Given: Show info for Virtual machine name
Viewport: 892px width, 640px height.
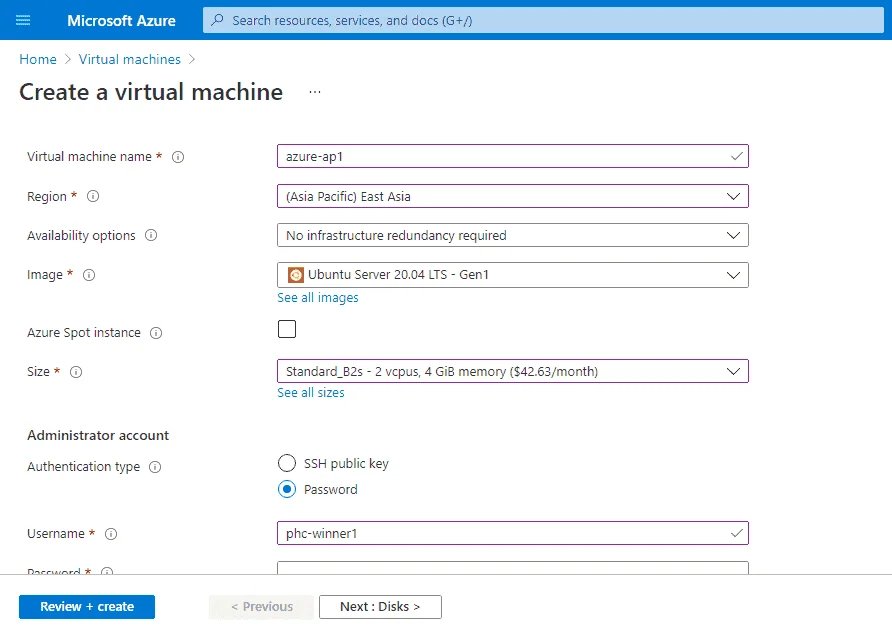Looking at the screenshot, I should pos(178,157).
